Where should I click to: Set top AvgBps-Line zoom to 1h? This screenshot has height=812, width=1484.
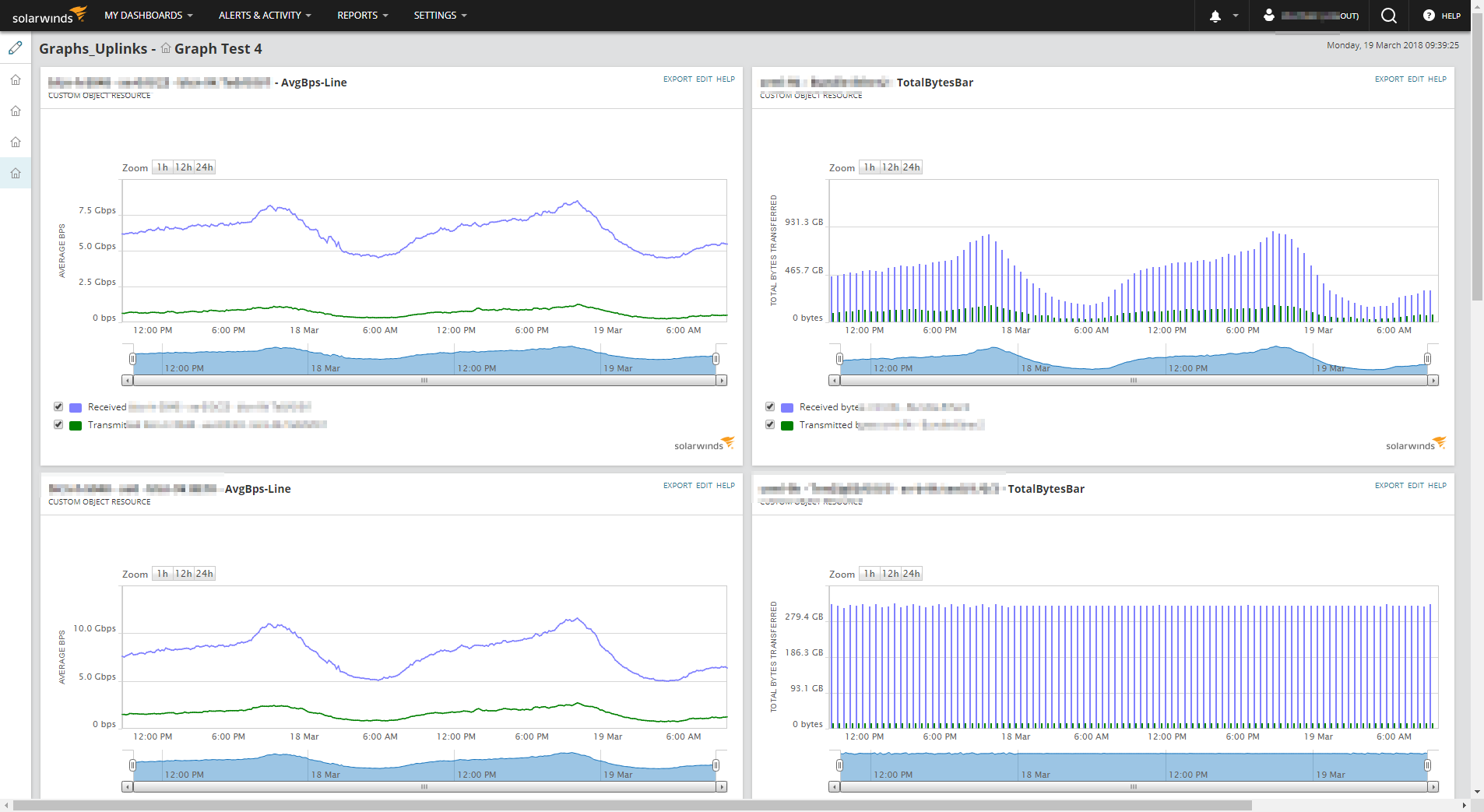click(162, 167)
